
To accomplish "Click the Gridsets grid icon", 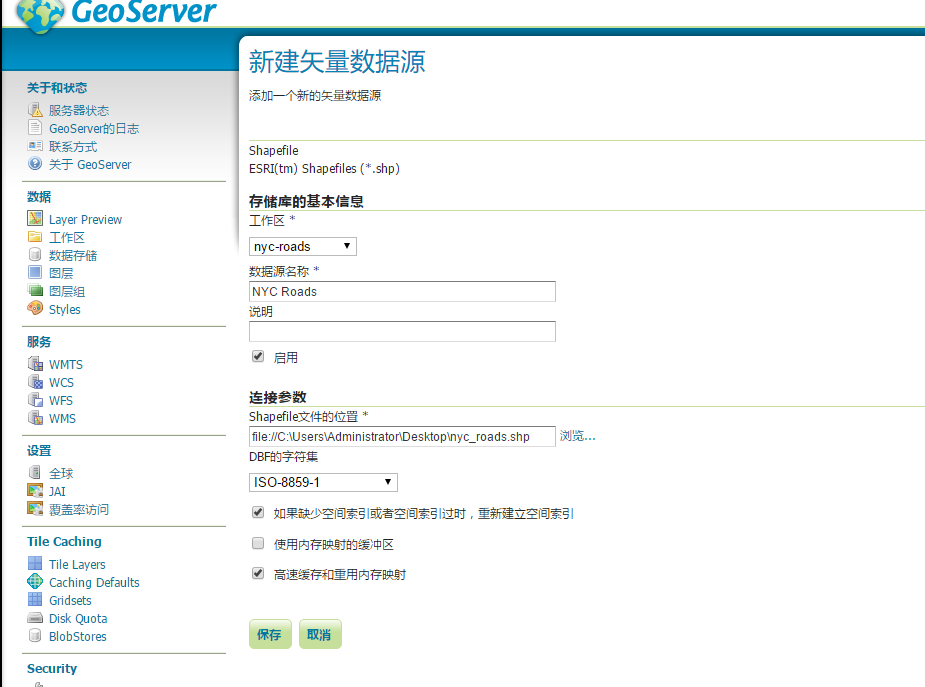I will tap(35, 599).
